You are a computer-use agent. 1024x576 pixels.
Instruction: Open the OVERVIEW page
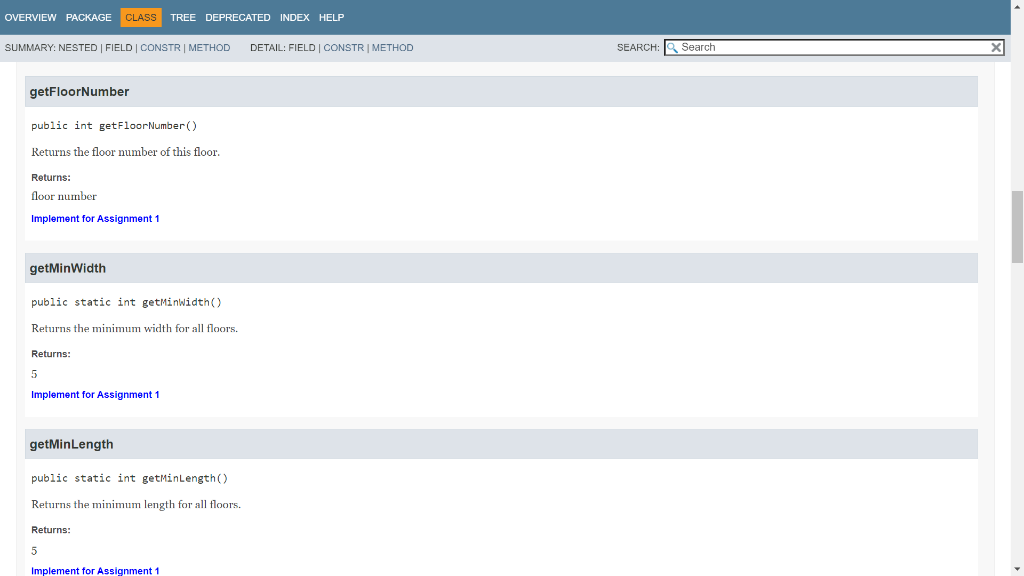(30, 17)
